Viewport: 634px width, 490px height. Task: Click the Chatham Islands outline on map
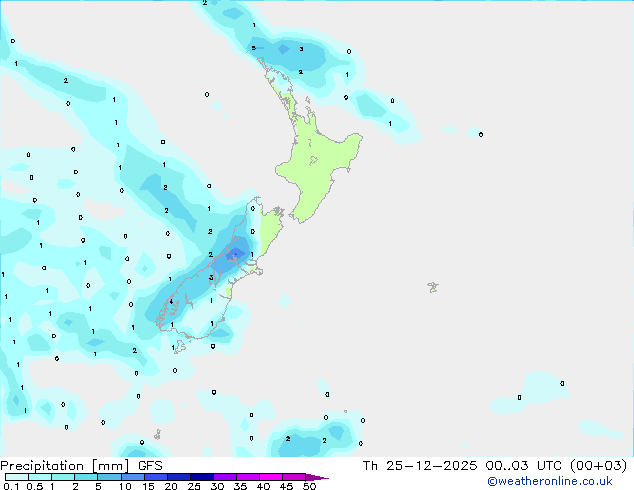click(433, 287)
